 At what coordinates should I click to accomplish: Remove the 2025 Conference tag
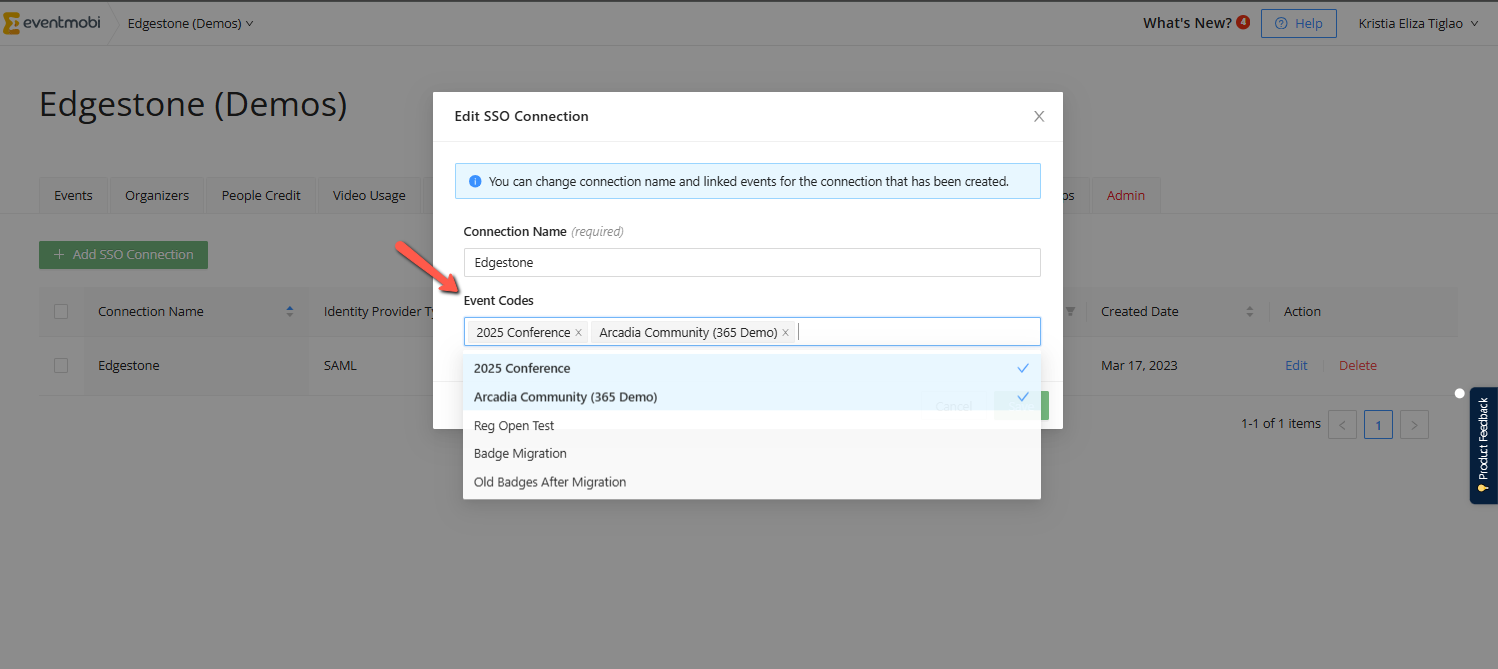pyautogui.click(x=578, y=333)
